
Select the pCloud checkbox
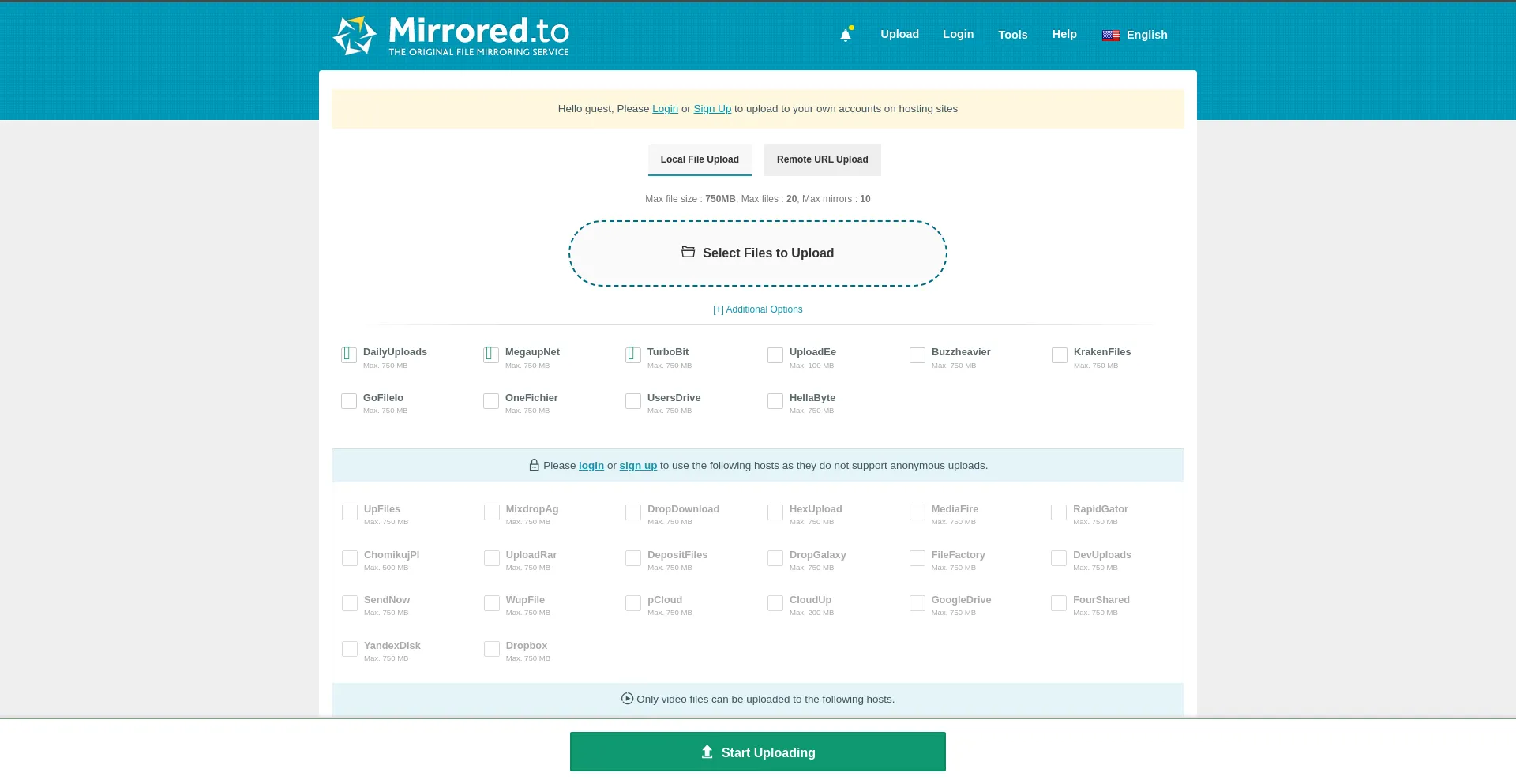pyautogui.click(x=633, y=603)
